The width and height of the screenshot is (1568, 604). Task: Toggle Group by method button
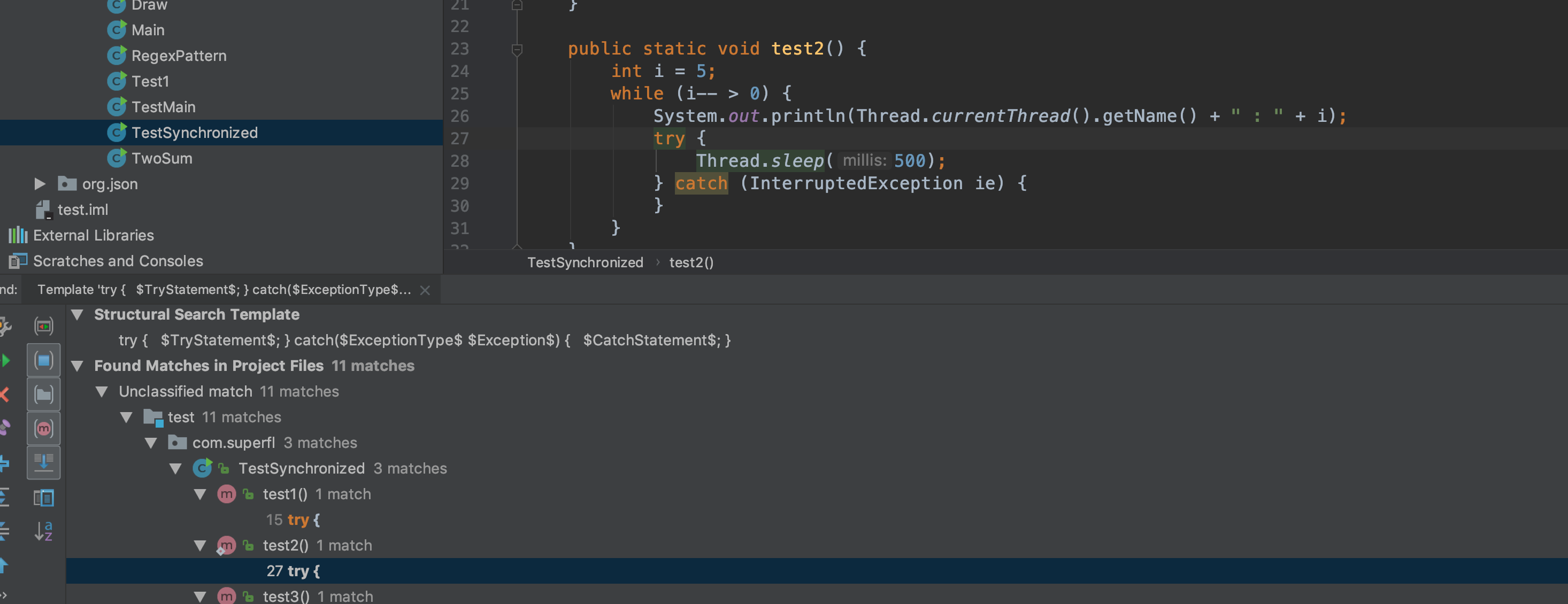click(43, 429)
